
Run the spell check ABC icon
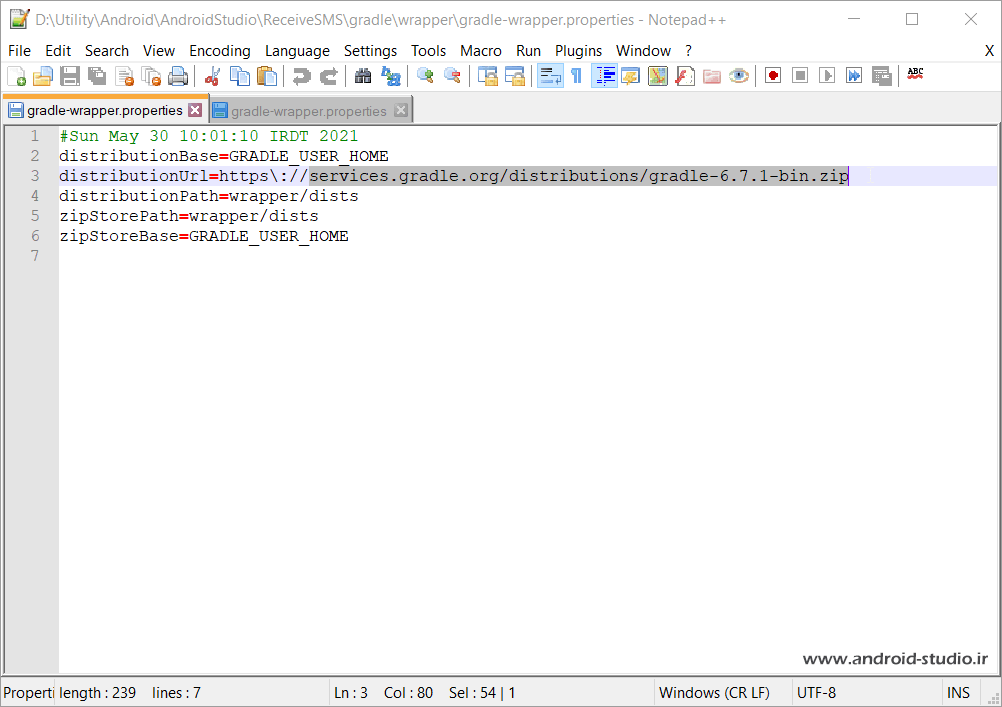[914, 75]
